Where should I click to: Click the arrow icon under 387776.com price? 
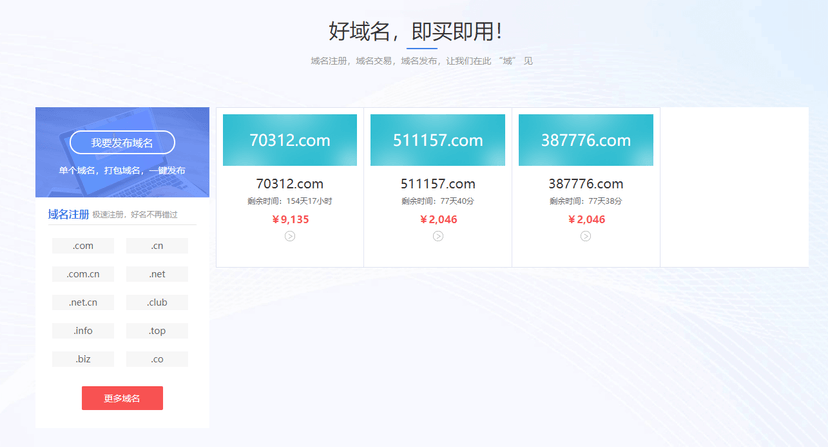click(x=586, y=236)
